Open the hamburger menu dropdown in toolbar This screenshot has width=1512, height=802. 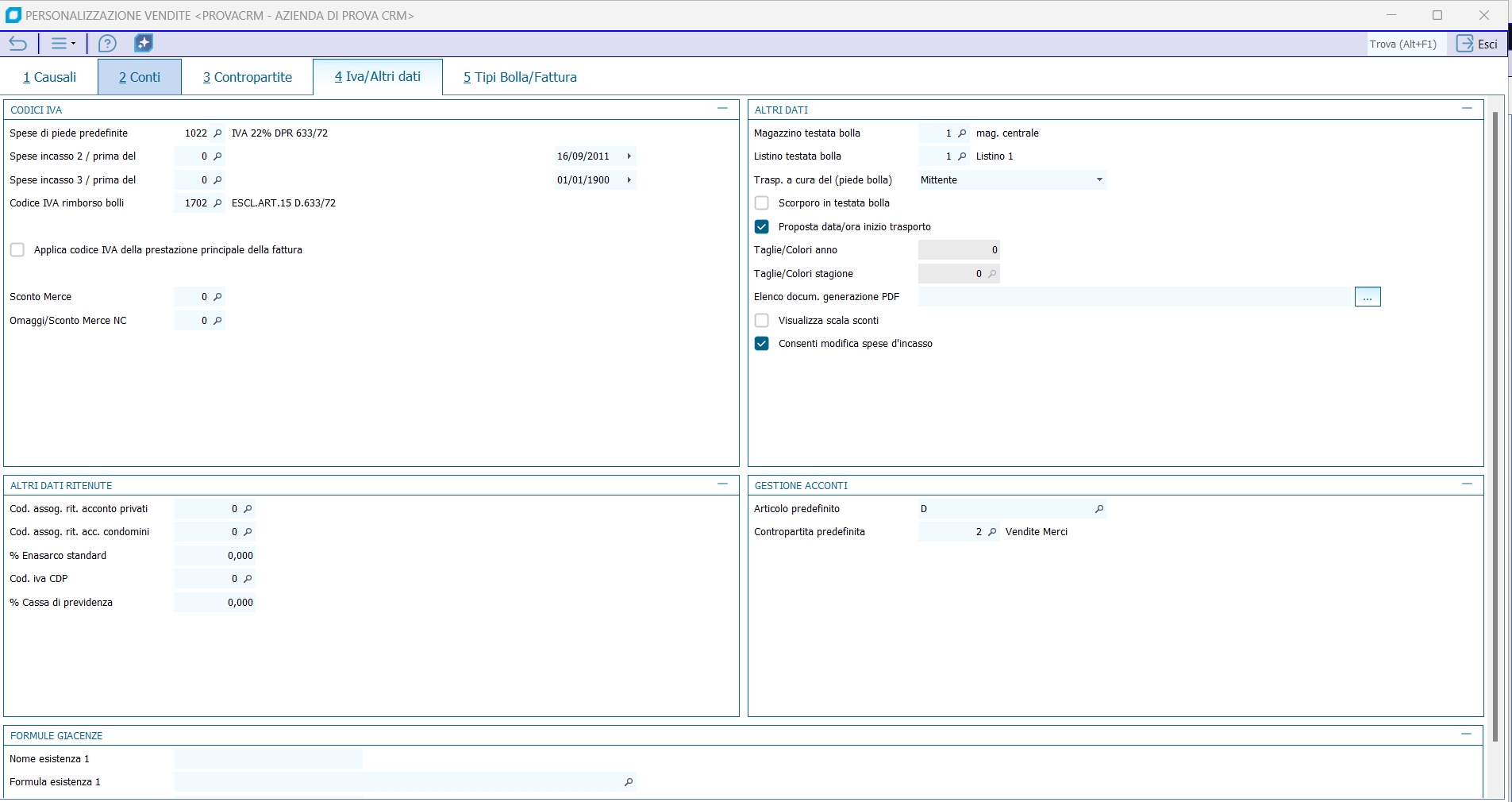(63, 44)
